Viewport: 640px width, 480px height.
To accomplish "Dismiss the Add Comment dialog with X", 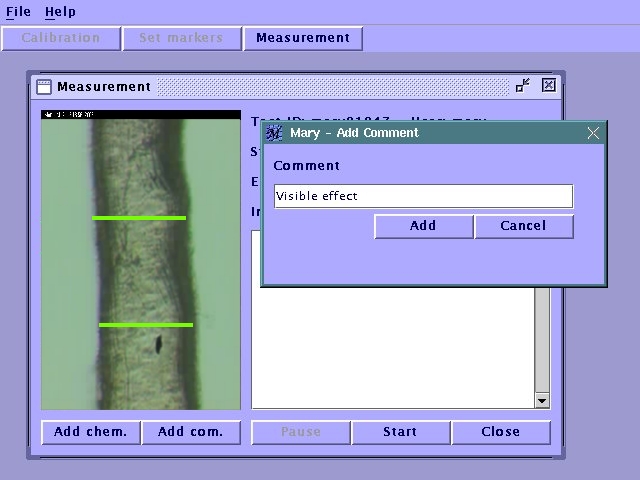I will click(593, 133).
